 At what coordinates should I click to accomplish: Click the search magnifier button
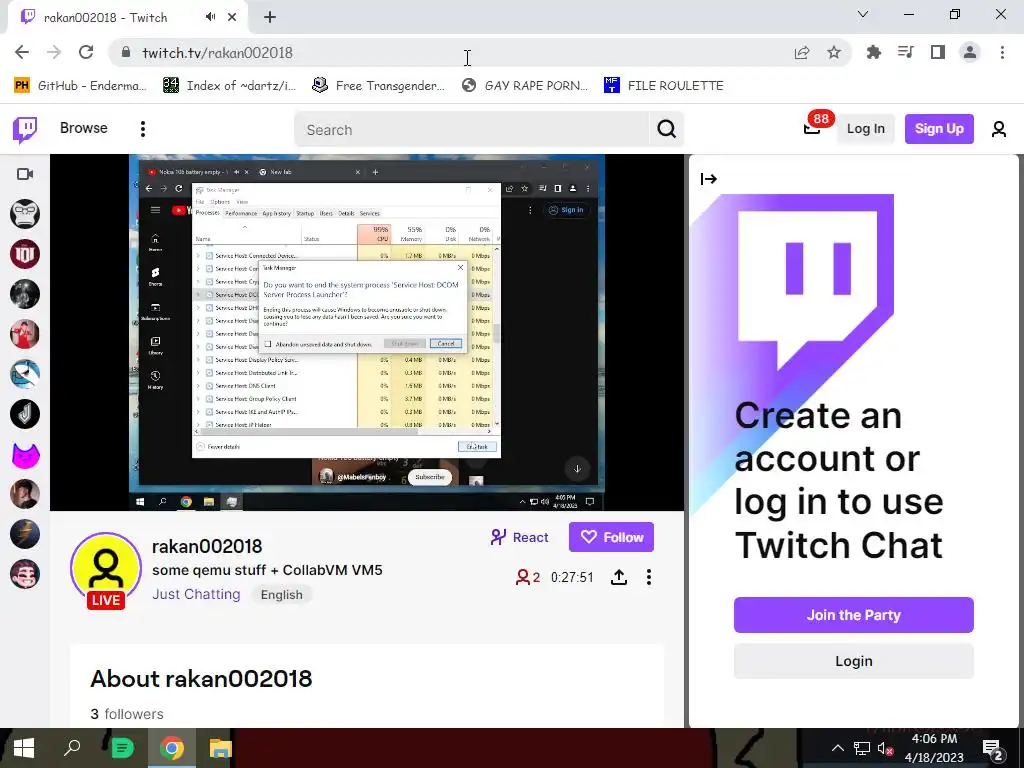[666, 129]
